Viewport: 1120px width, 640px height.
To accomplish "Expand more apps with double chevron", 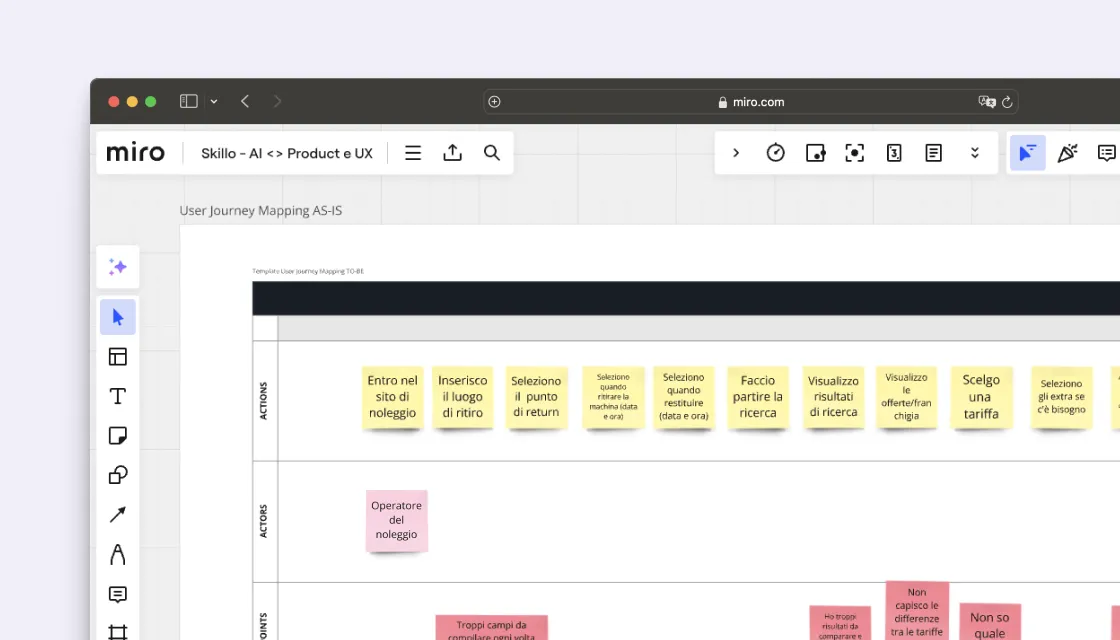I will click(x=974, y=153).
